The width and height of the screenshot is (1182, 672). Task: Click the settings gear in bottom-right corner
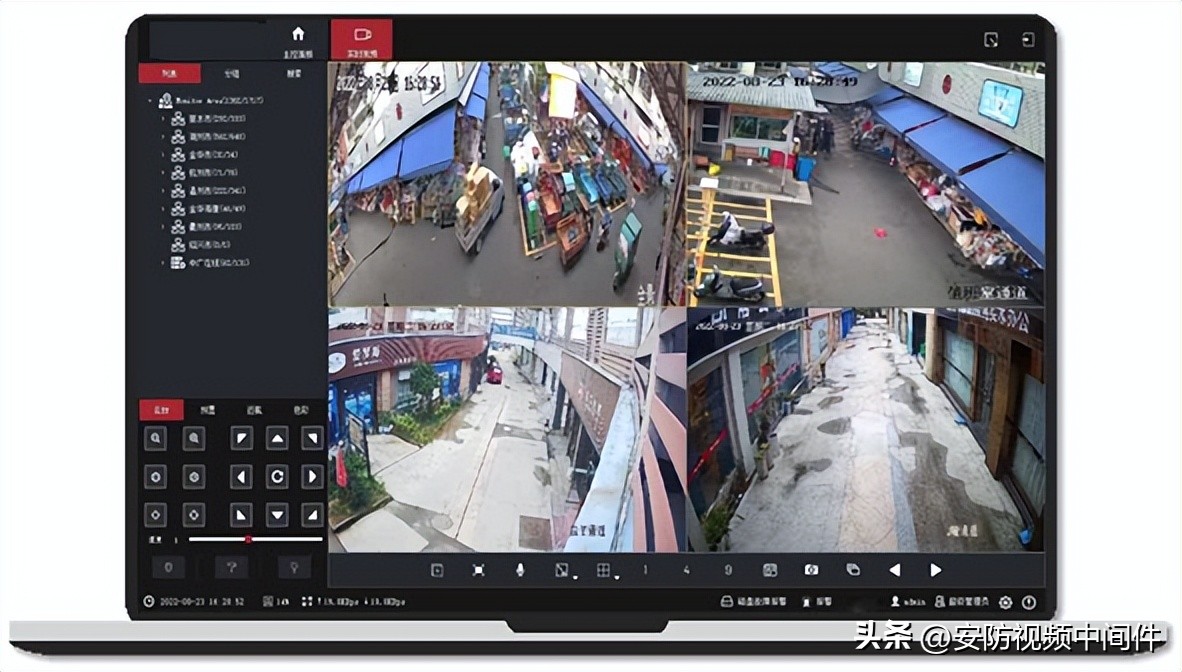tap(1005, 601)
